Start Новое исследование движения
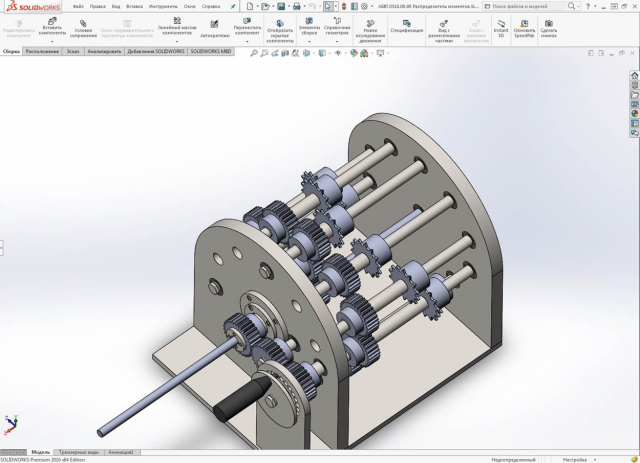The image size is (640, 463). (370, 31)
